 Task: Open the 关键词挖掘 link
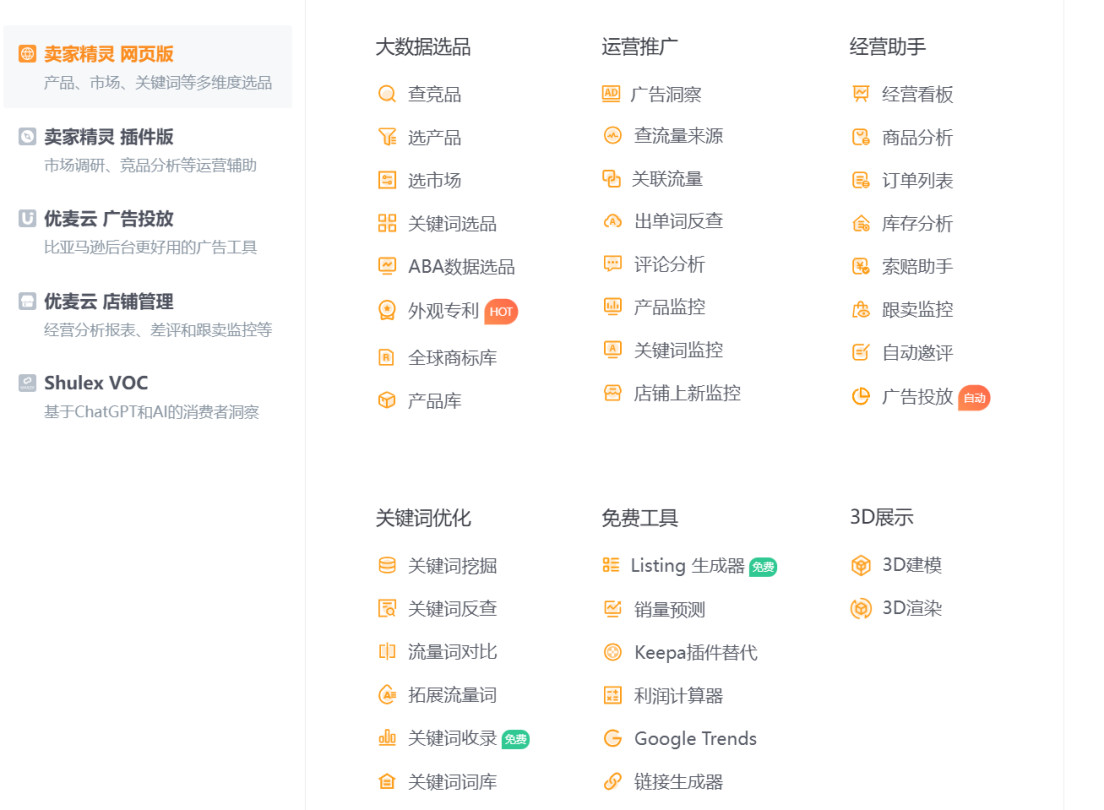(x=452, y=566)
